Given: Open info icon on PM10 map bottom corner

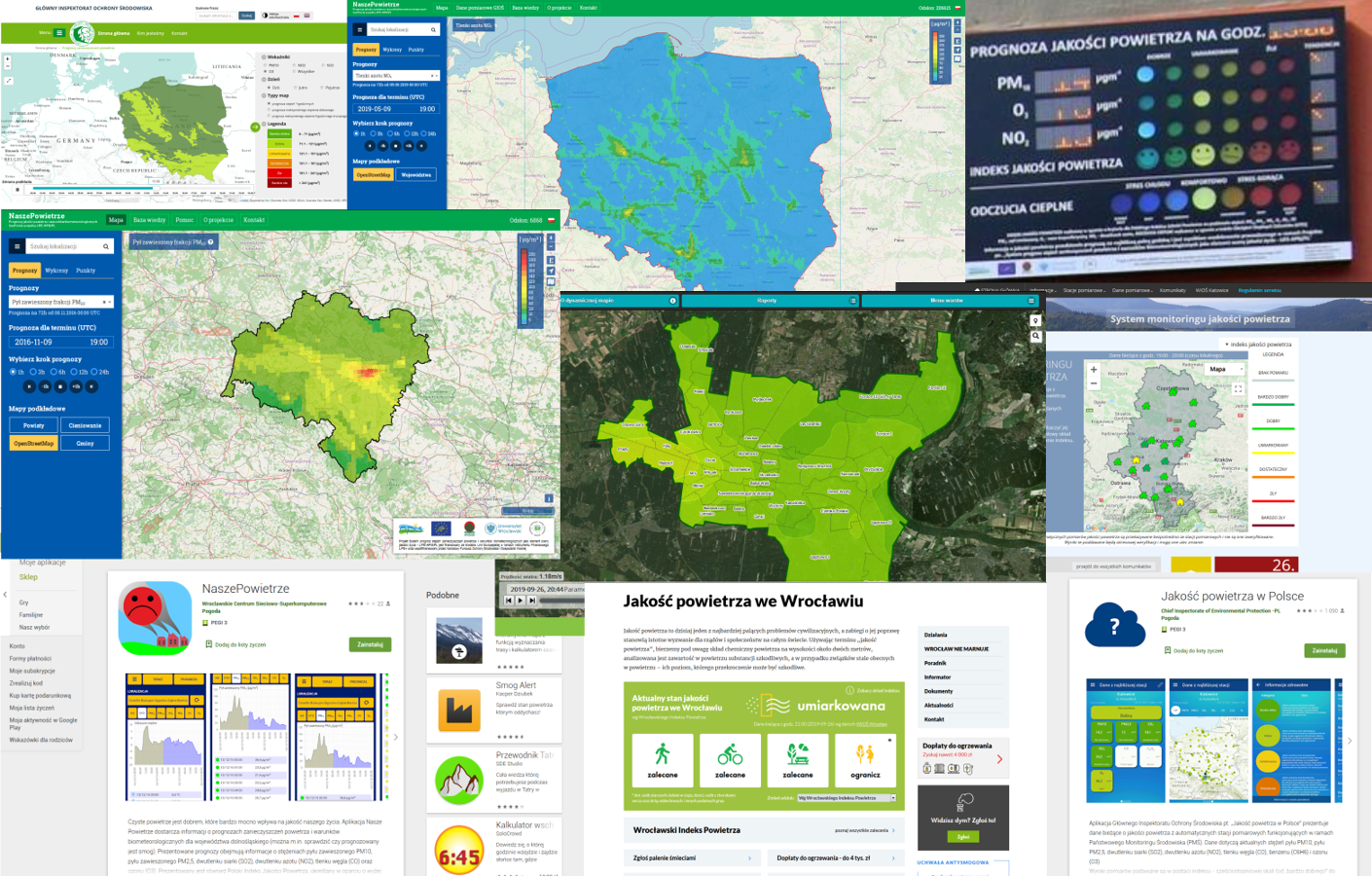Looking at the screenshot, I should click(549, 498).
